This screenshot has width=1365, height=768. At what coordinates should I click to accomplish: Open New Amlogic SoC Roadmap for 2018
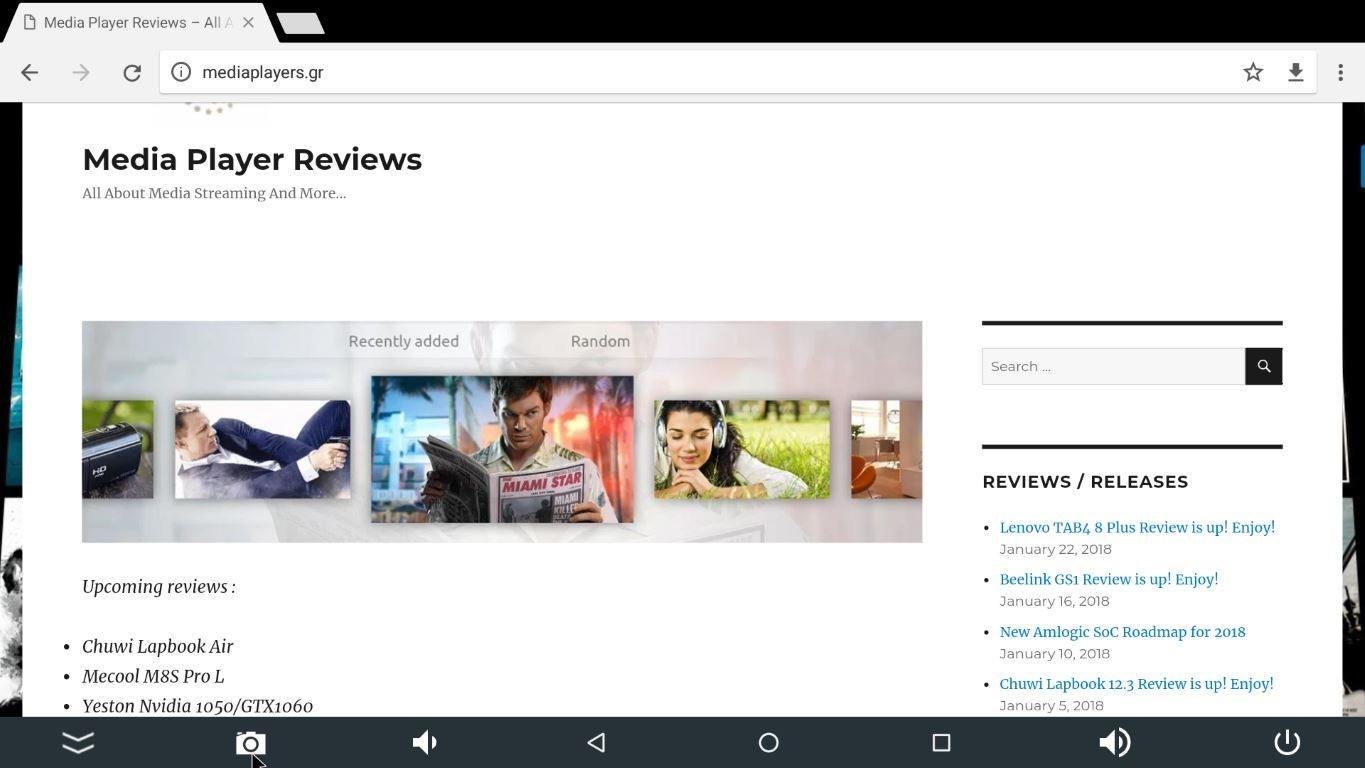coord(1122,632)
